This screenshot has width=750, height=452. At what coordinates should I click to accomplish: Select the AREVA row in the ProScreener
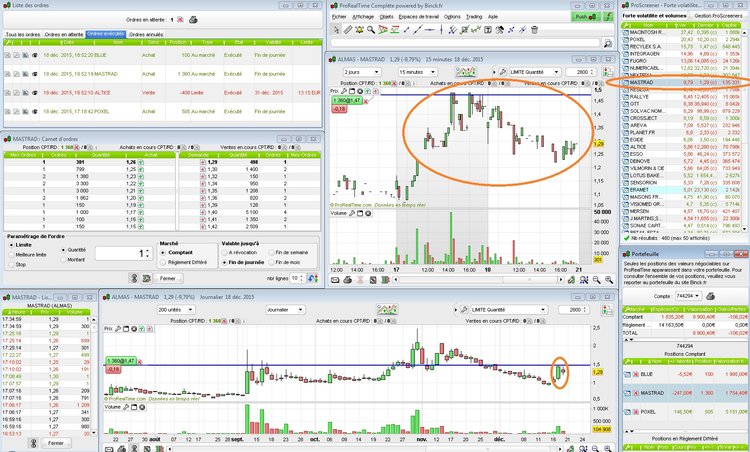pos(681,125)
